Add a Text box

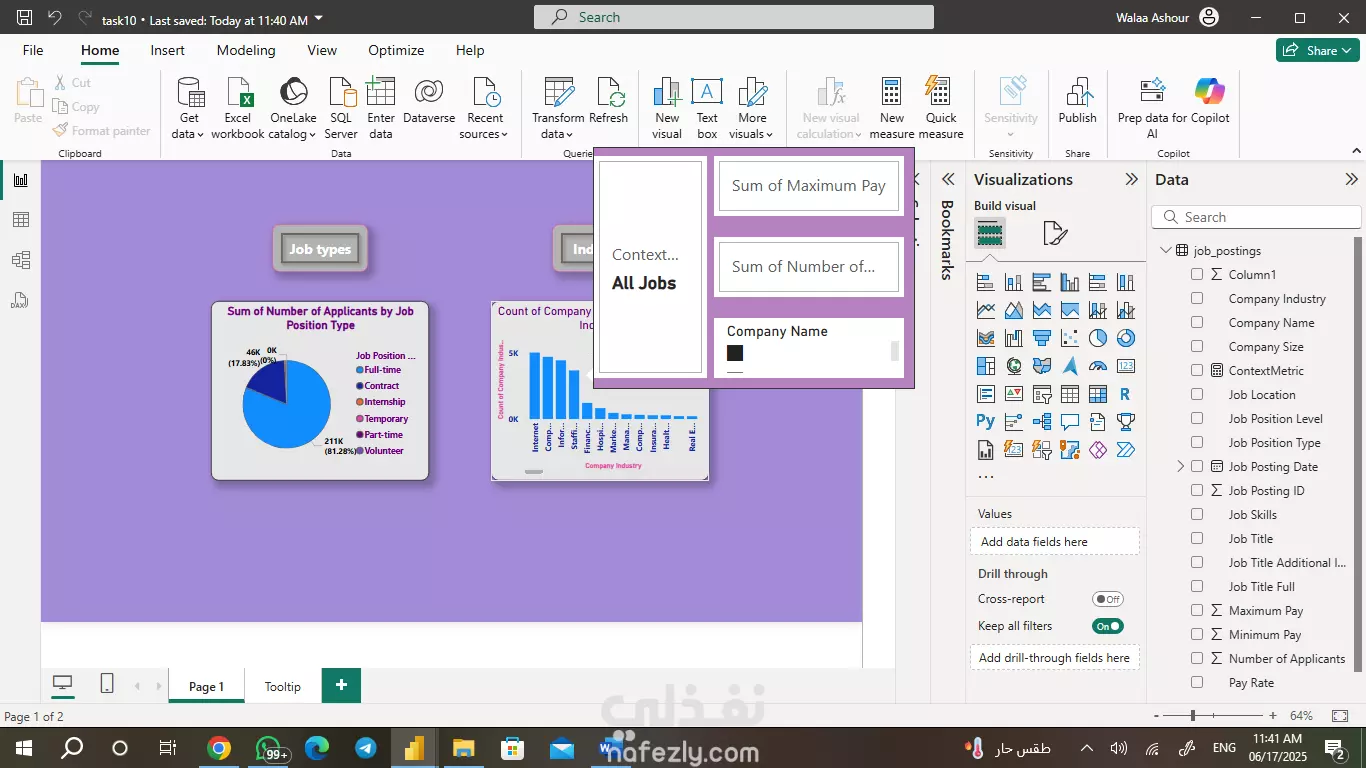coord(707,108)
